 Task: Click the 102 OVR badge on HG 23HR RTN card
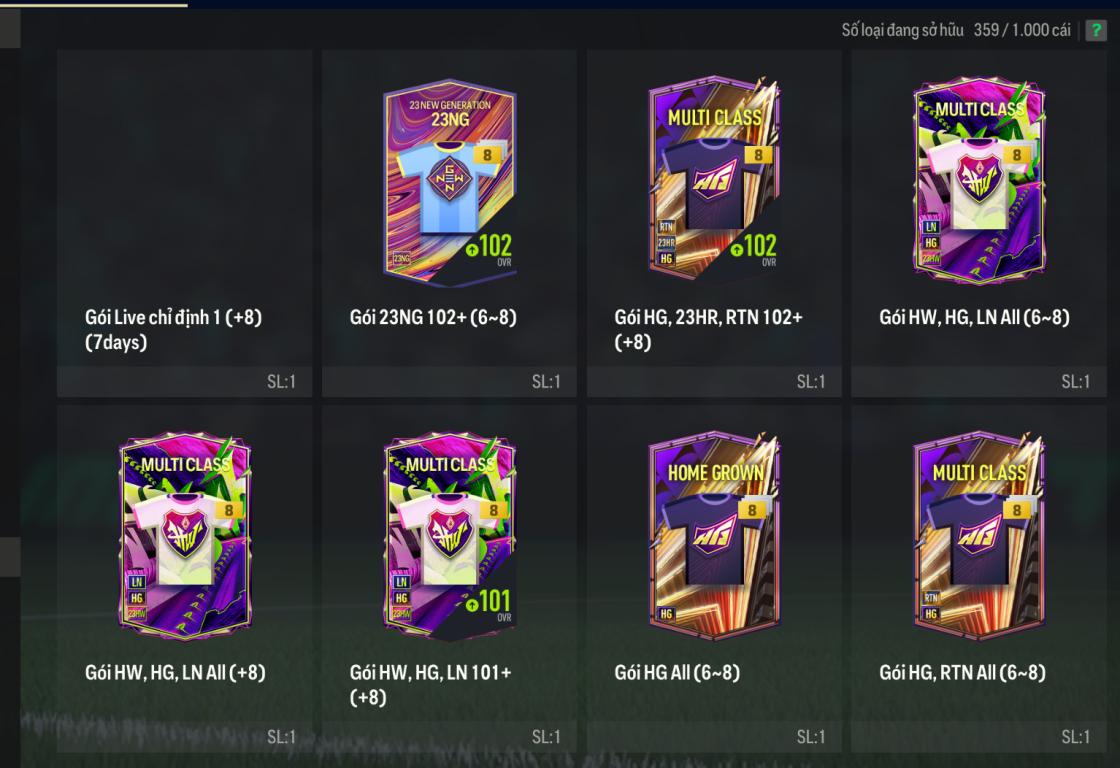click(x=754, y=249)
